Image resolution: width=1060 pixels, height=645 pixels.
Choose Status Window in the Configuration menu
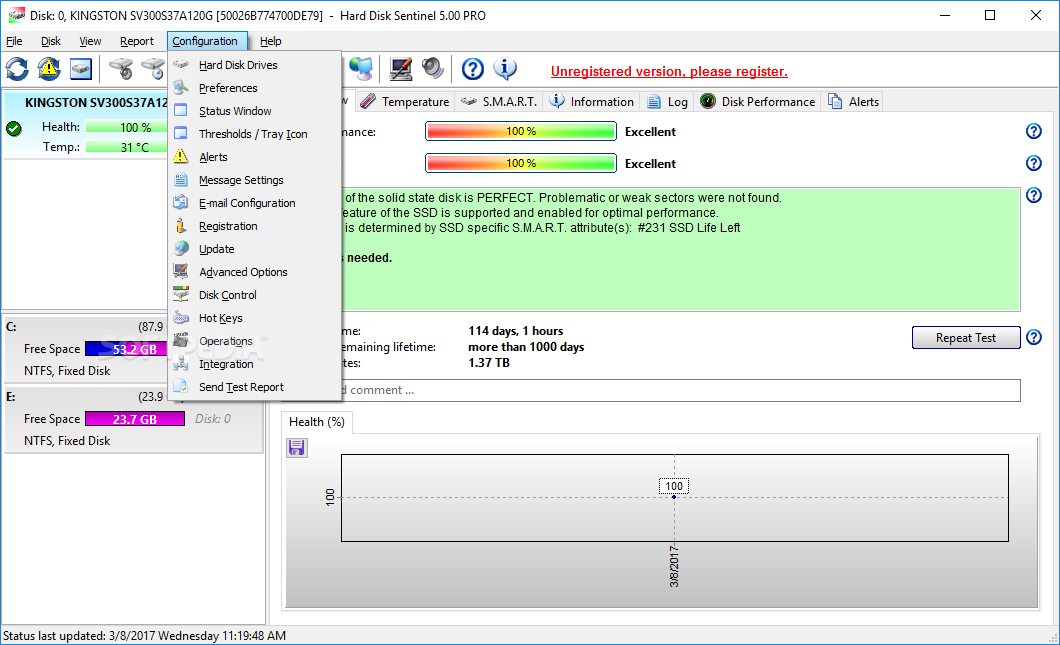[254, 111]
